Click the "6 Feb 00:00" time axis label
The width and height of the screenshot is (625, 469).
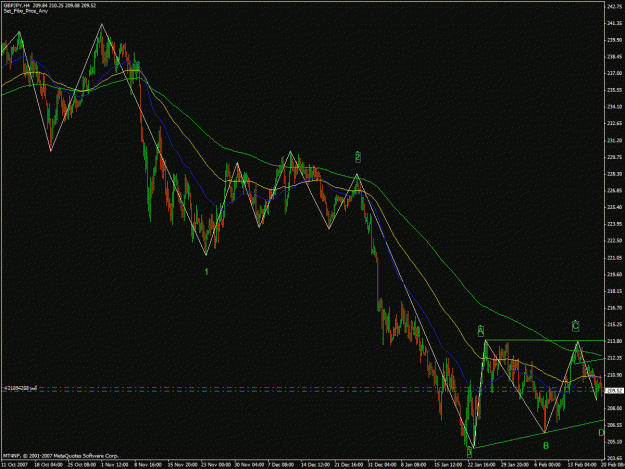pos(548,465)
